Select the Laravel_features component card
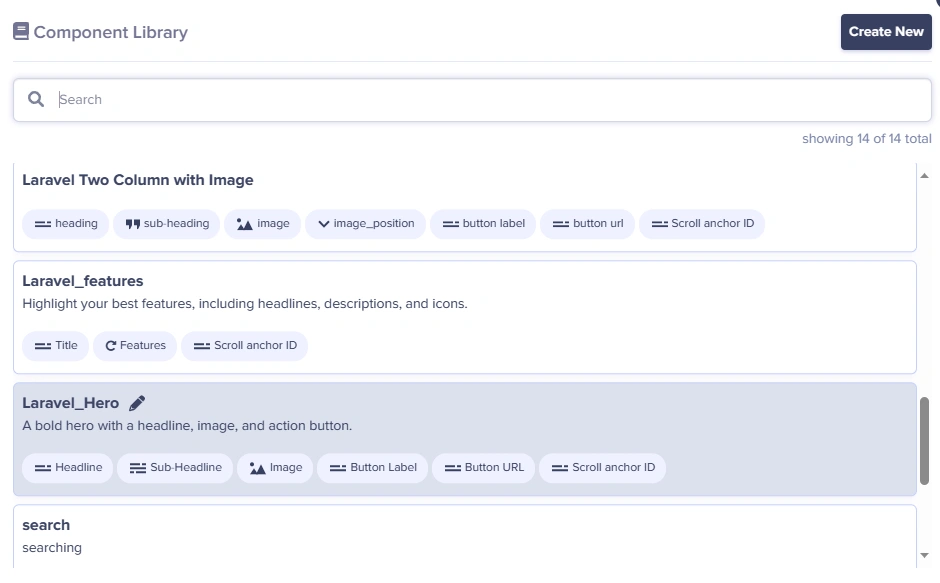The image size is (940, 583). coord(465,317)
